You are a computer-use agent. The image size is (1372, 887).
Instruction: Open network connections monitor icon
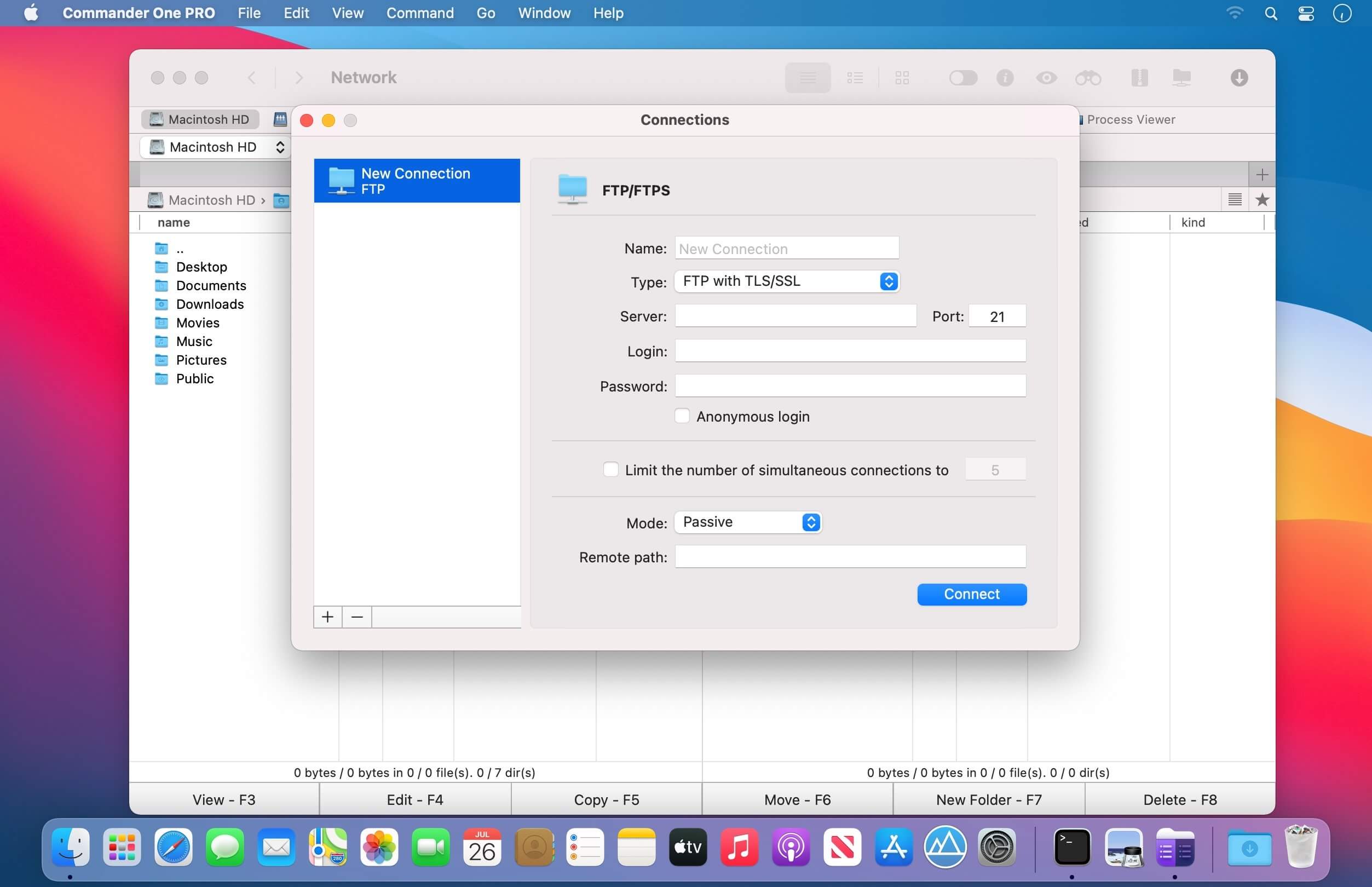point(1181,78)
